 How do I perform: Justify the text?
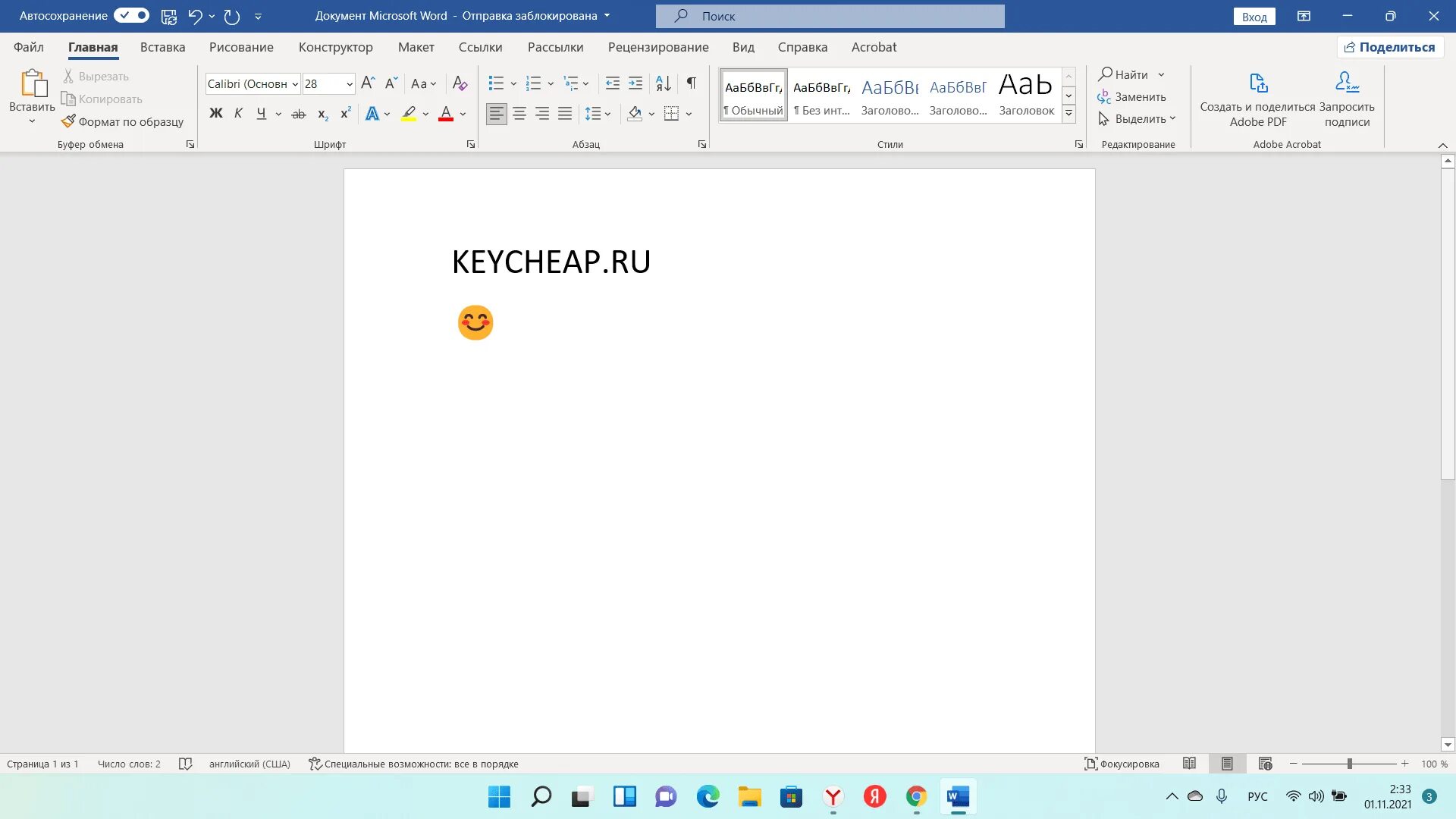(565, 114)
